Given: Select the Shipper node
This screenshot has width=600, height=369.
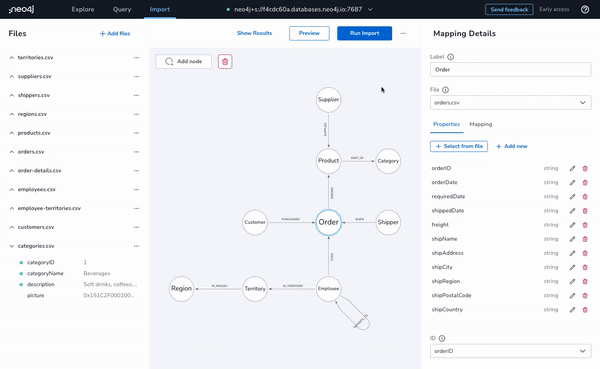Looking at the screenshot, I should (x=388, y=222).
